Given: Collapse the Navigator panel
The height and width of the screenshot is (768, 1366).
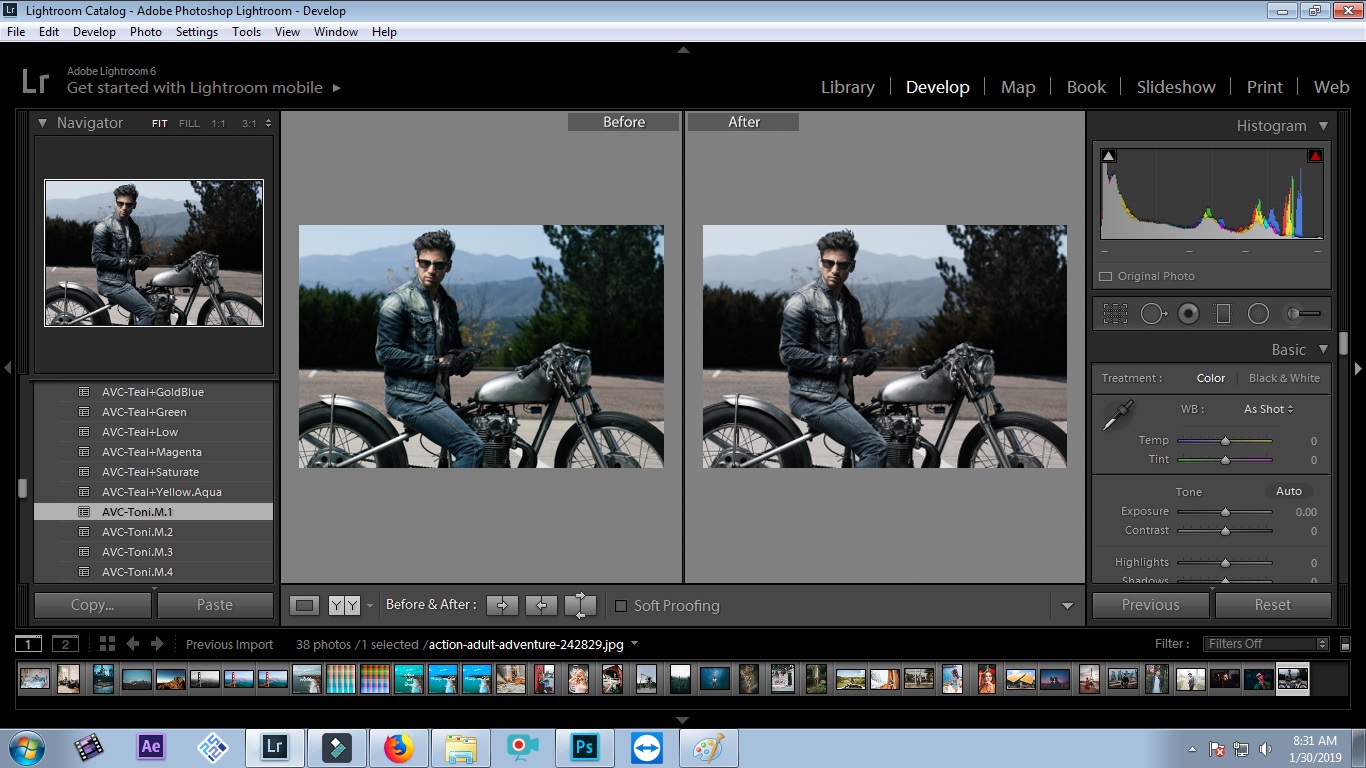Looking at the screenshot, I should pyautogui.click(x=43, y=123).
